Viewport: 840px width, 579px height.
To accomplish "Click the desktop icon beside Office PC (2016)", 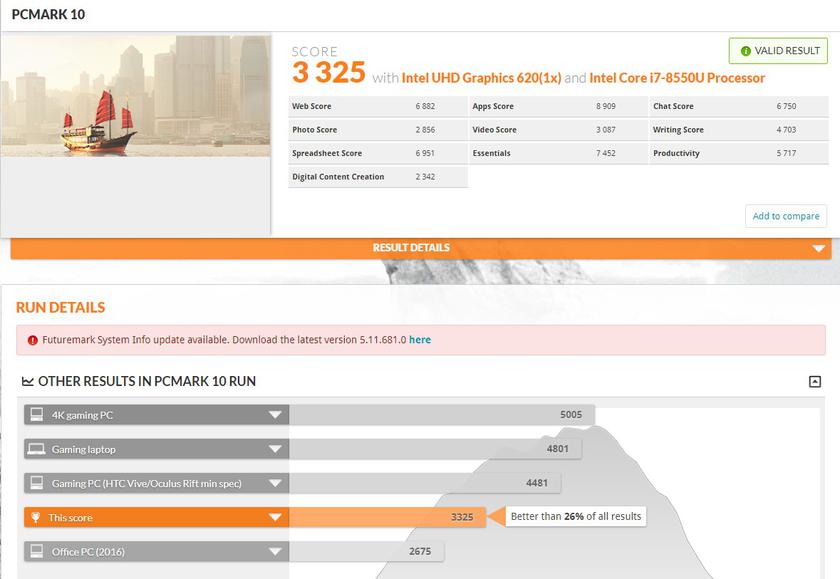I will (x=36, y=551).
